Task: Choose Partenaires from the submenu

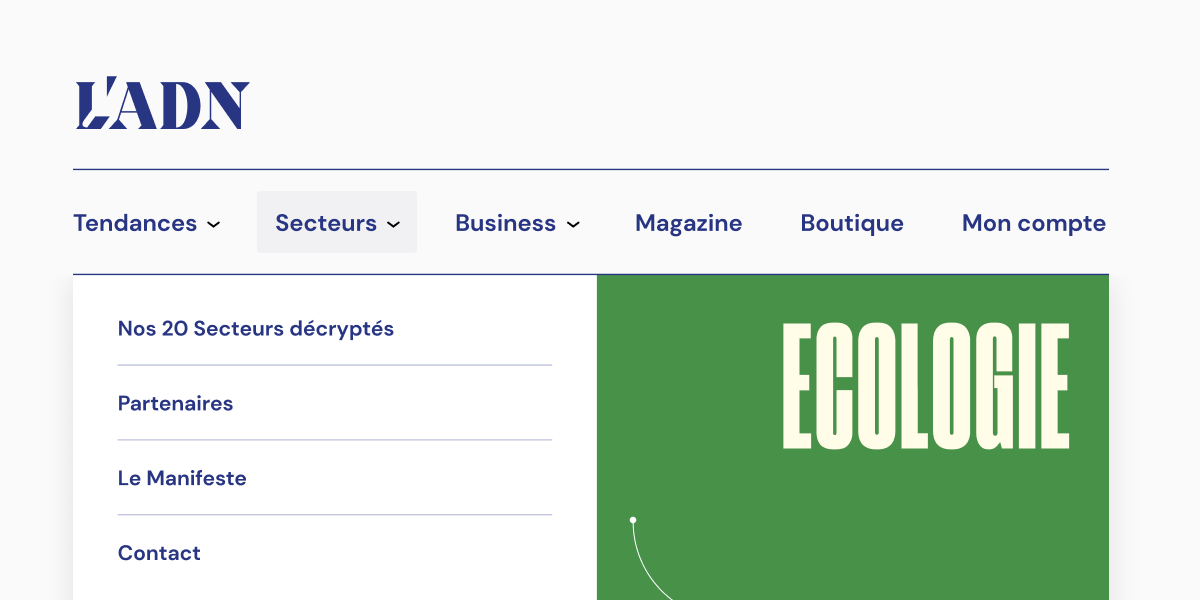Action: pos(175,403)
